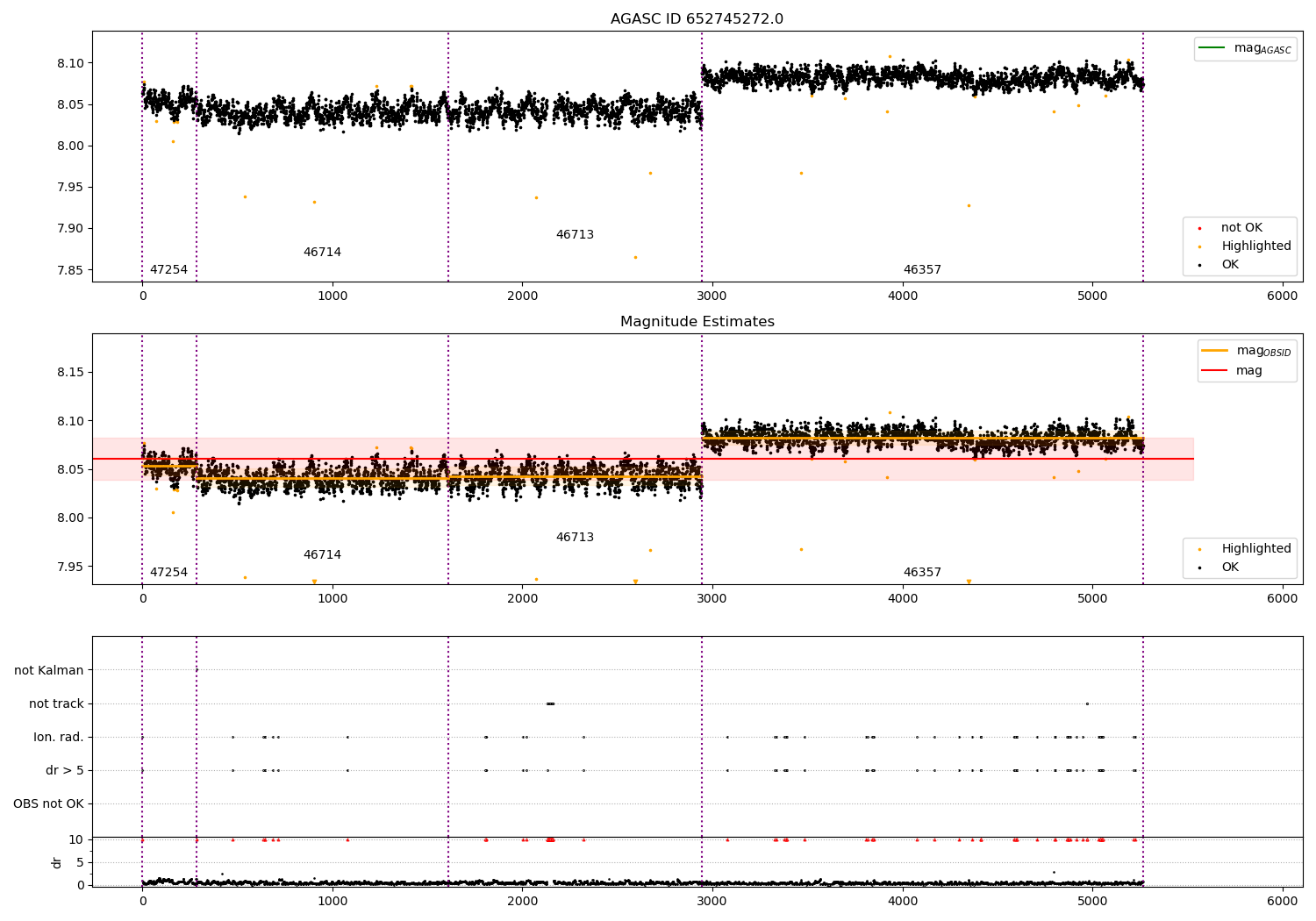Click the 8.15 y-tick in middle plot
Viewport: 1316px width, 921px height.
69,373
